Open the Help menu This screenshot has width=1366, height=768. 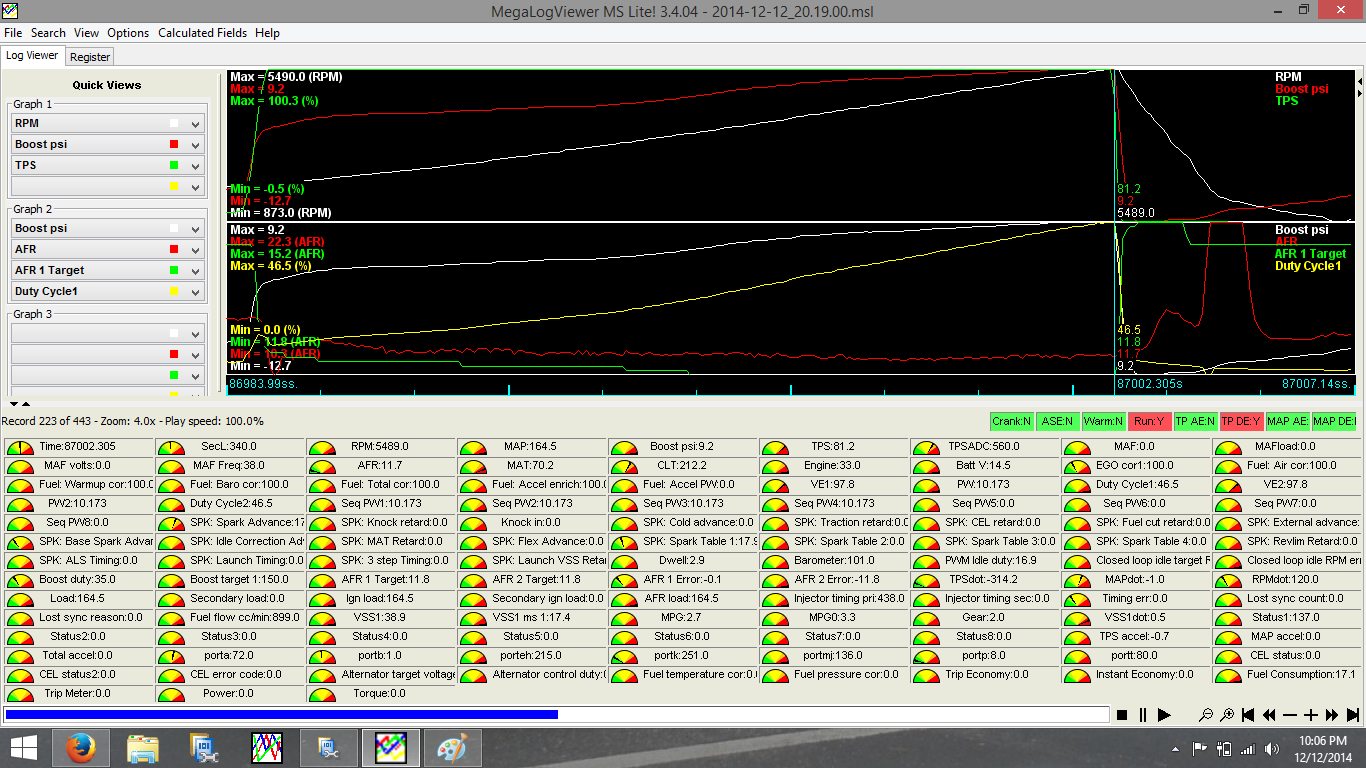click(x=267, y=32)
